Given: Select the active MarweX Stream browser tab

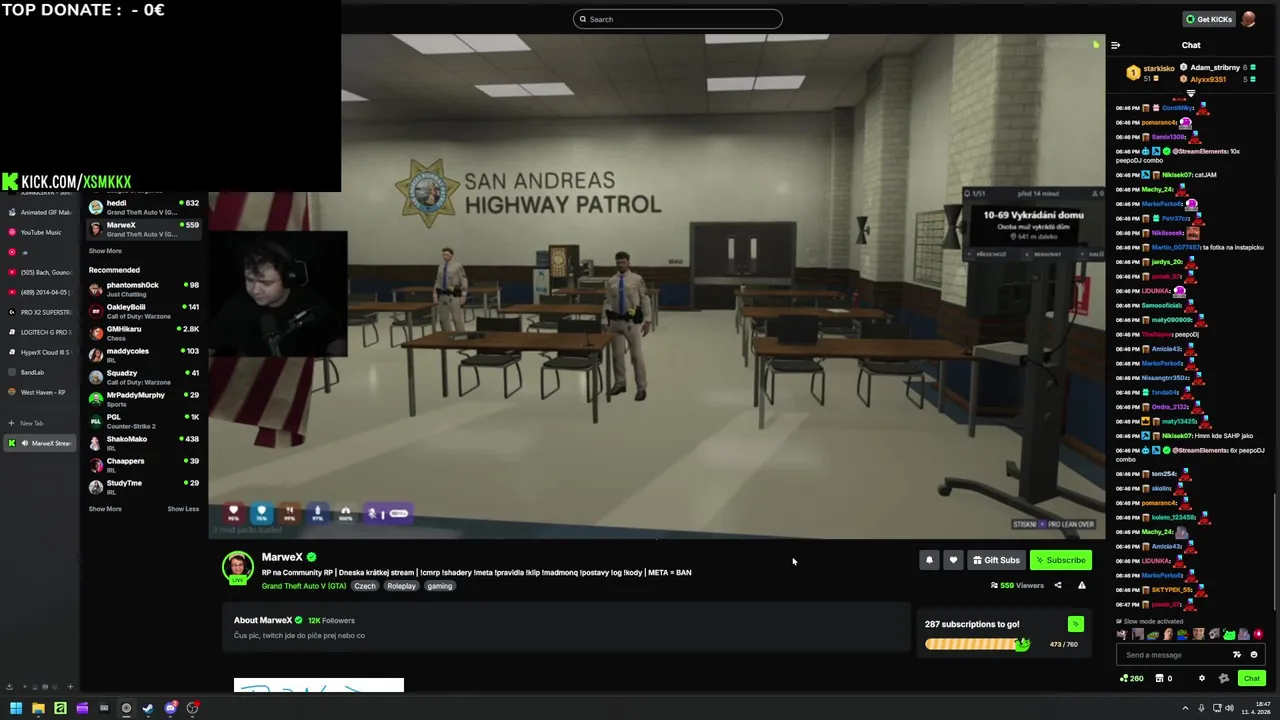Looking at the screenshot, I should (x=40, y=443).
